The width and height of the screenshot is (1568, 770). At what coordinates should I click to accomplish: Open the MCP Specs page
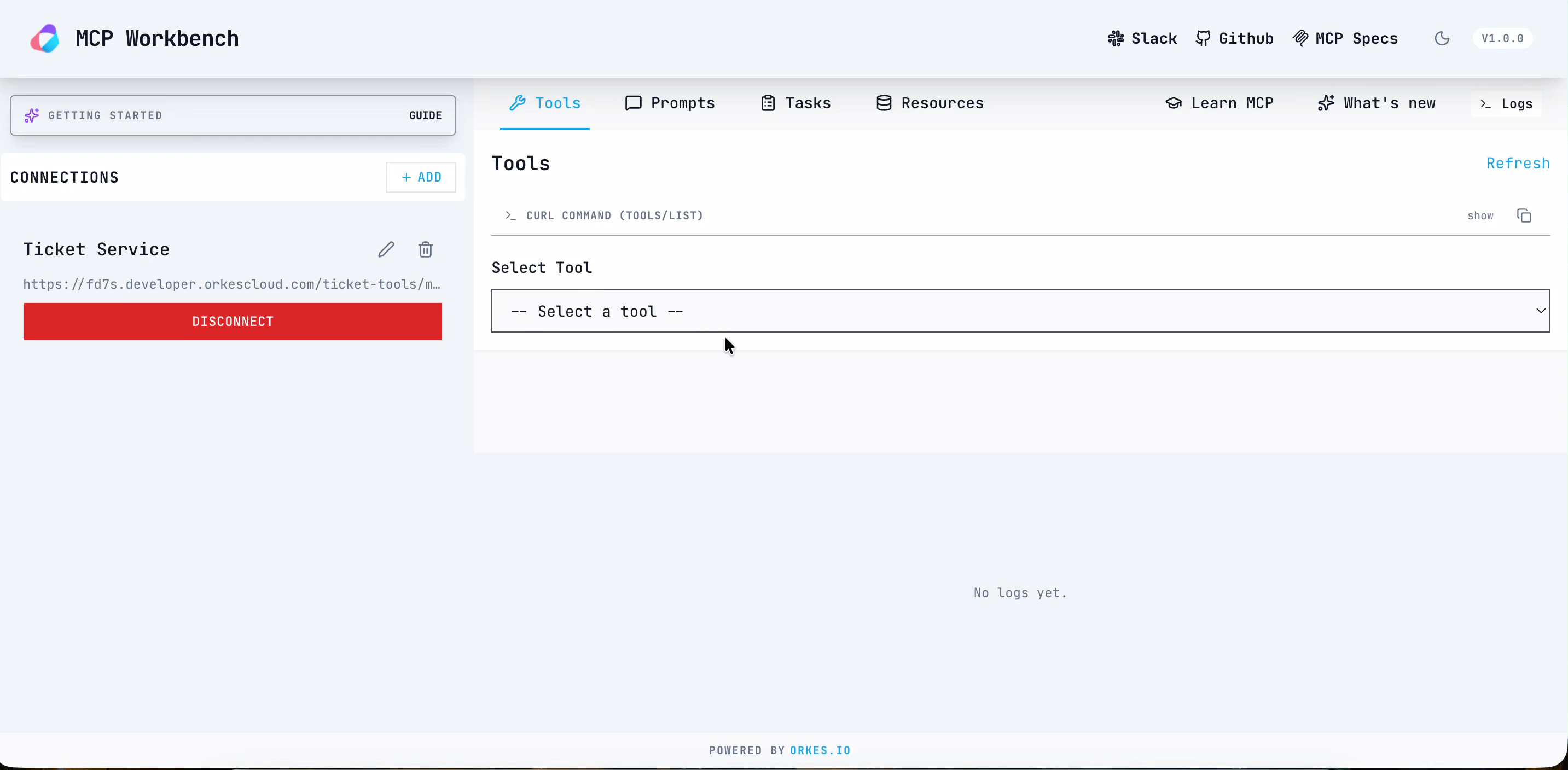tap(1345, 38)
